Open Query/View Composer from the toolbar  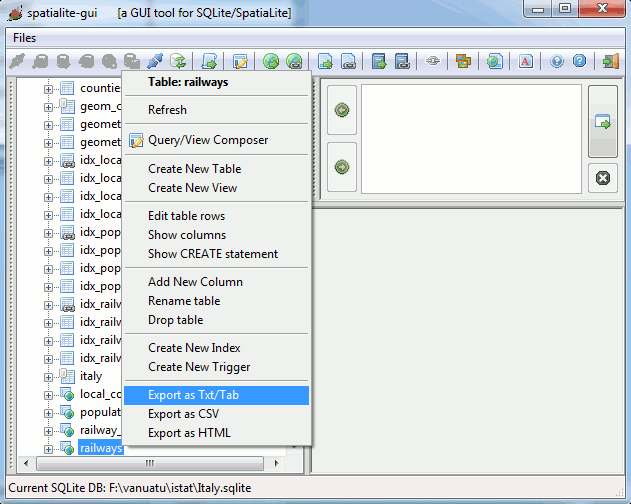coord(240,61)
